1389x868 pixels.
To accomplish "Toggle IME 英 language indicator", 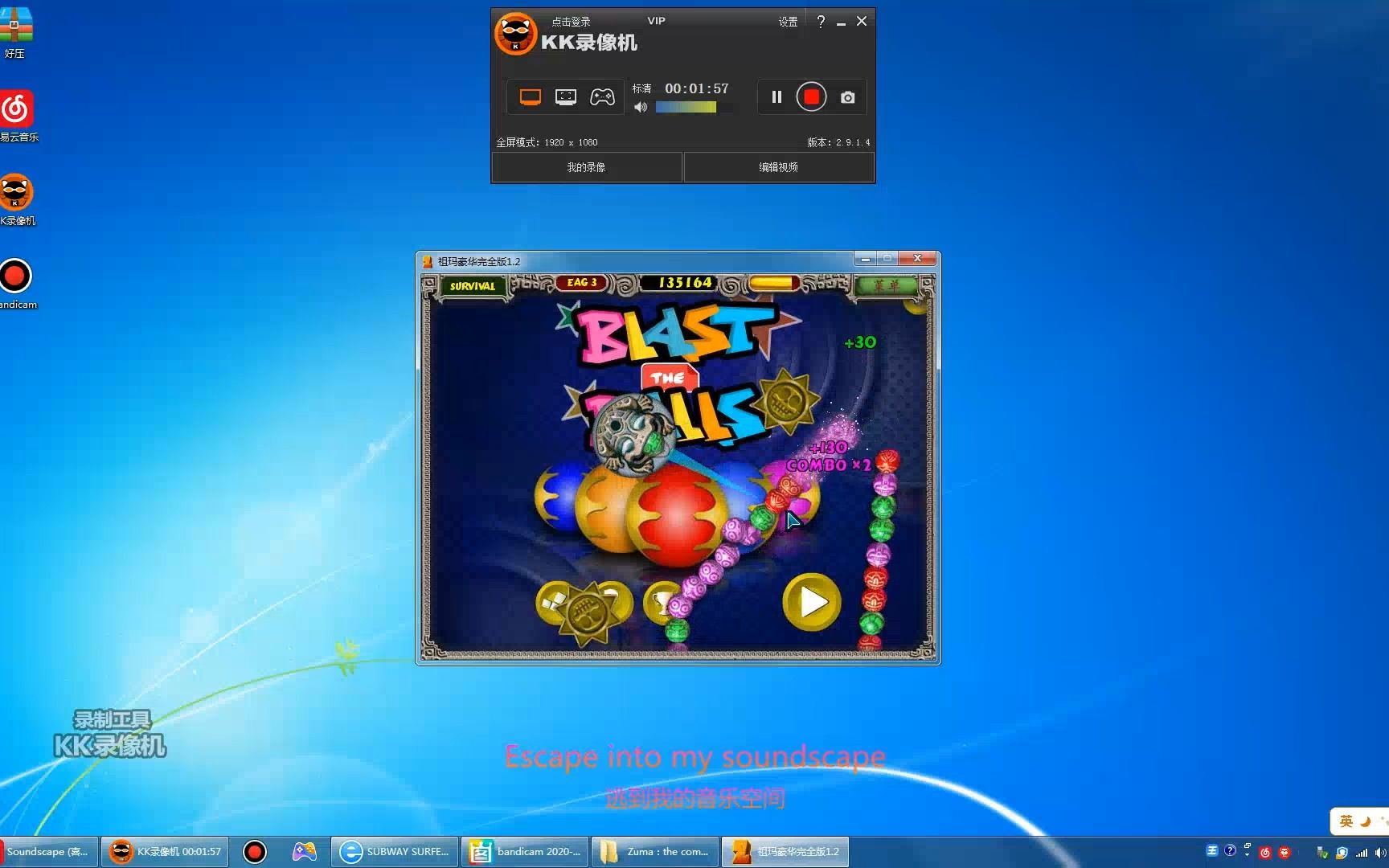I will [x=1346, y=821].
